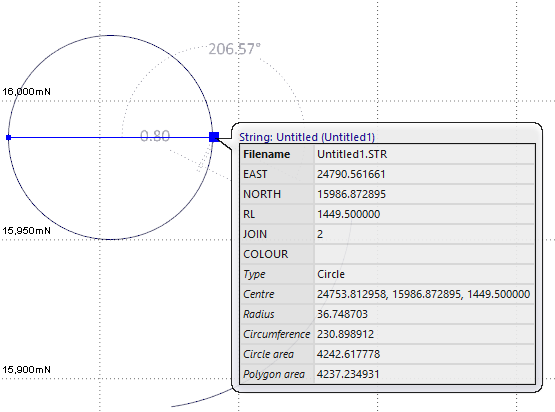Click the JOIN value cell showing 2
Screen dimensions: 555x412
point(424,234)
